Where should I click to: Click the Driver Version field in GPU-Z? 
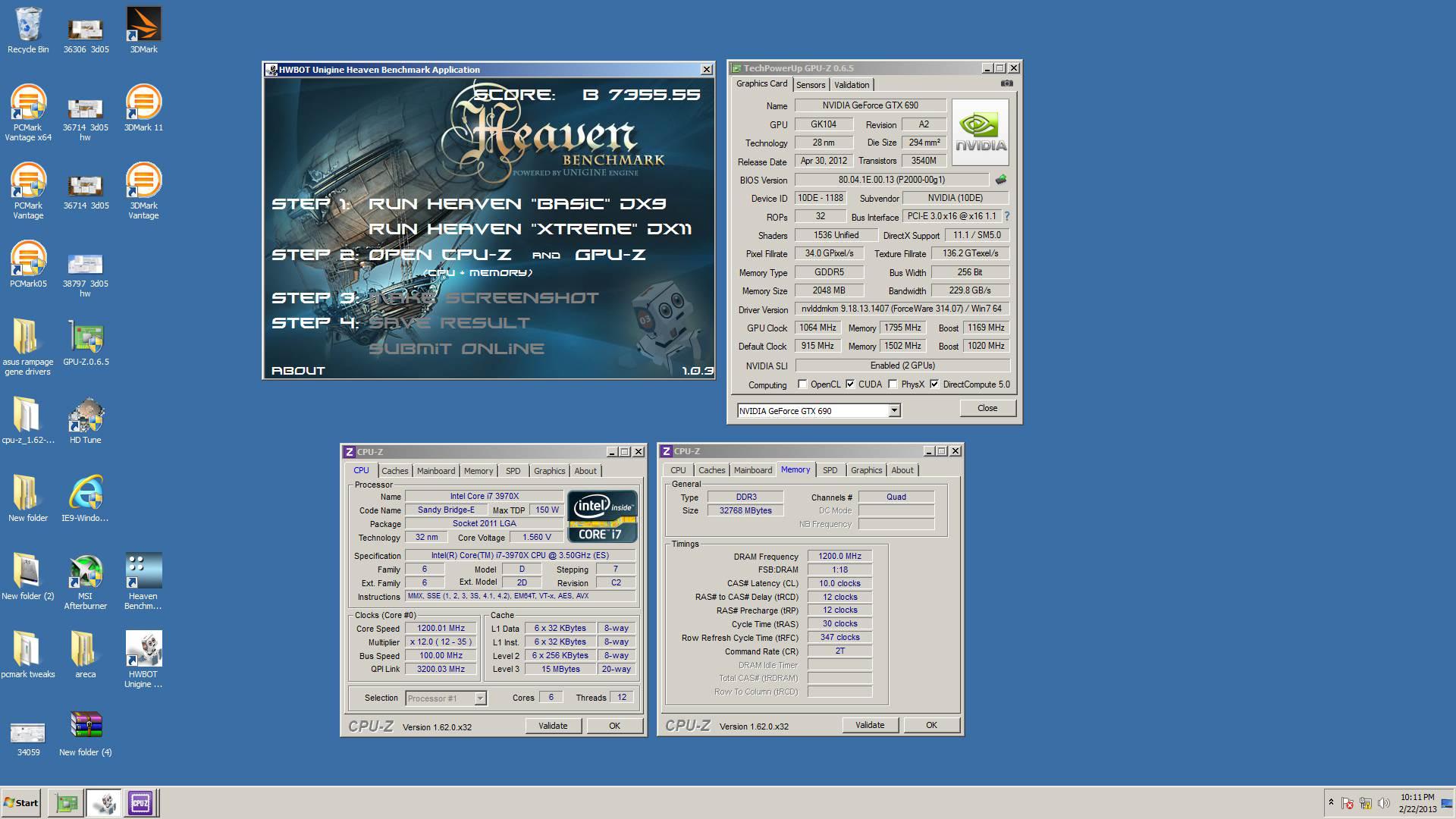902,309
